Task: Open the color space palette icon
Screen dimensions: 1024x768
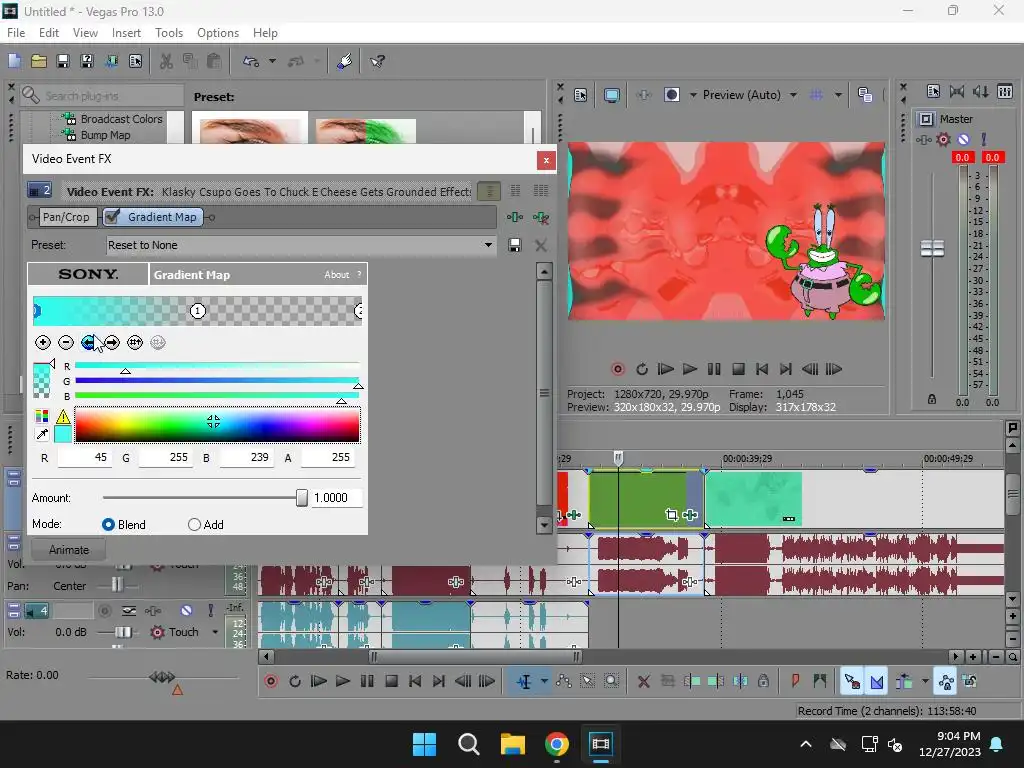Action: 42,417
